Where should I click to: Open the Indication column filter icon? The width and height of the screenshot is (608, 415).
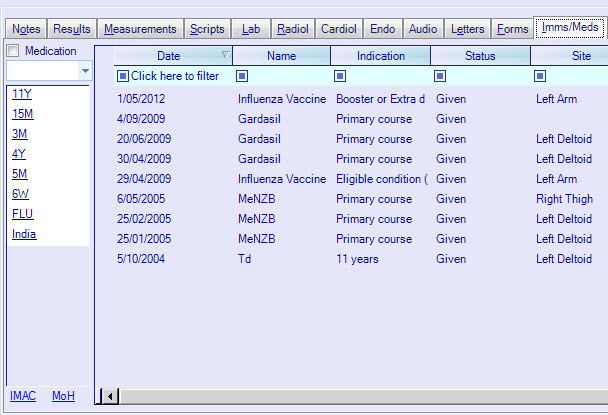pos(340,76)
